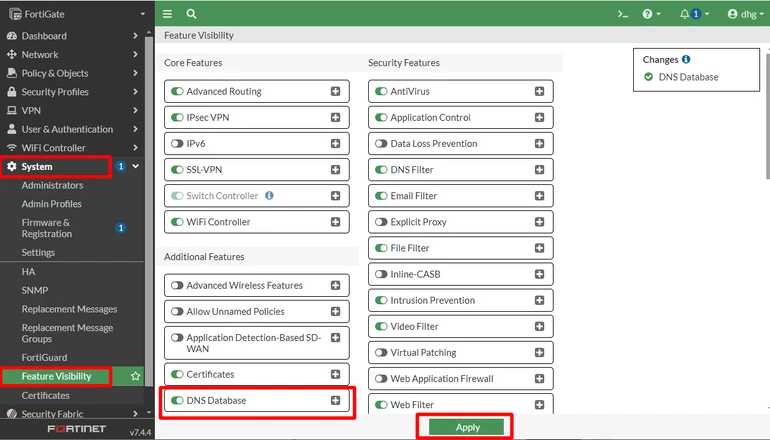The width and height of the screenshot is (770, 440).
Task: Open the FortiGuard page
Action: pos(44,358)
